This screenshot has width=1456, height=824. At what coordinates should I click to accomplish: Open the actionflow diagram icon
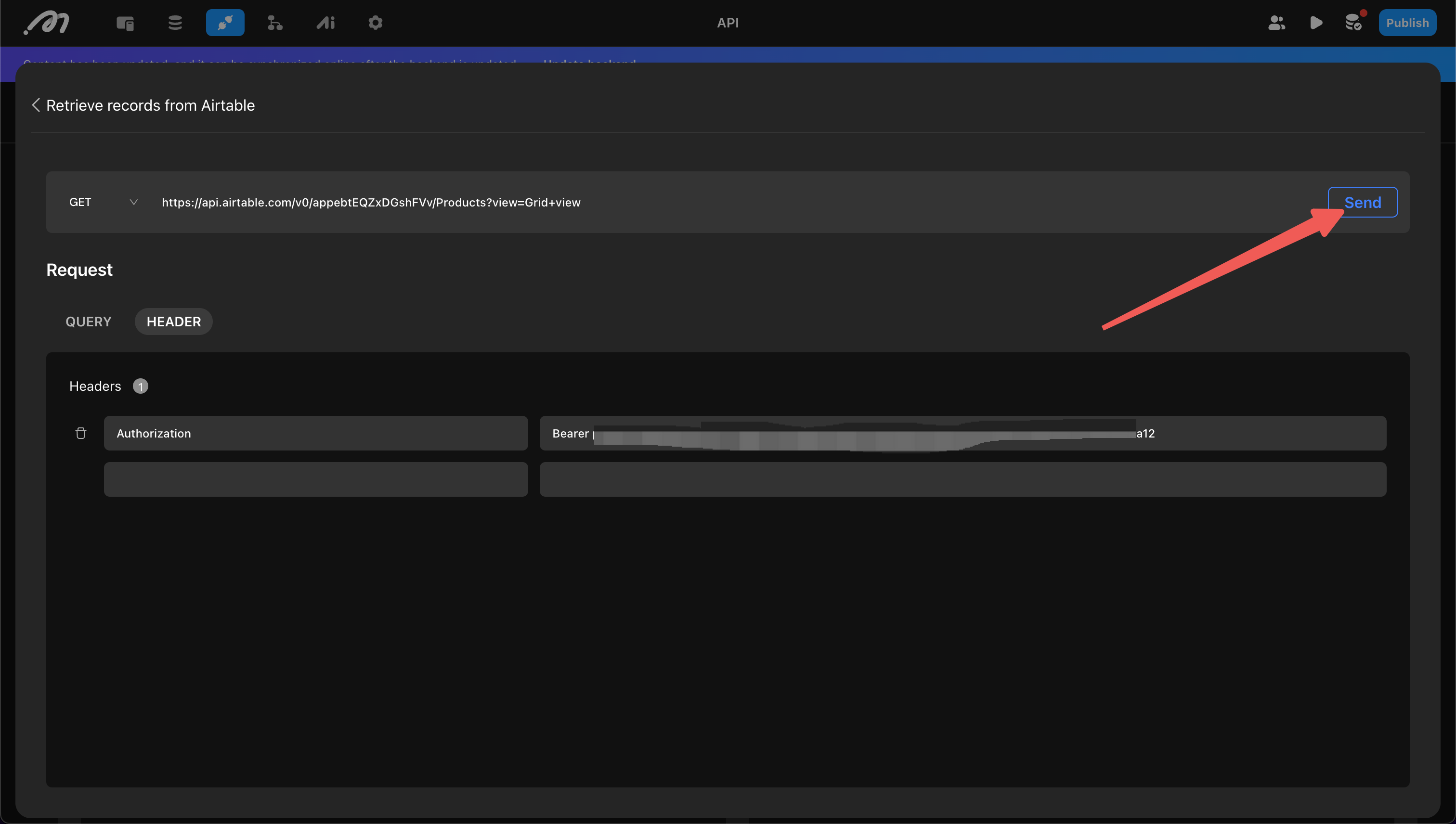274,23
